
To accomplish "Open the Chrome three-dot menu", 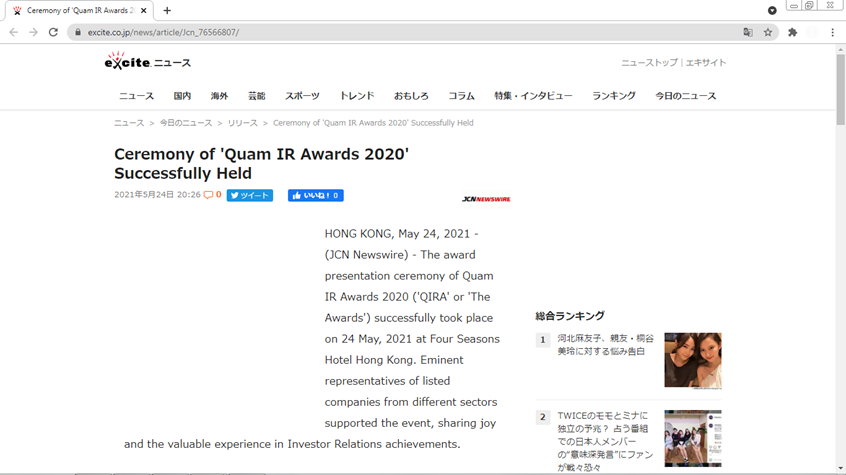I will point(833,32).
